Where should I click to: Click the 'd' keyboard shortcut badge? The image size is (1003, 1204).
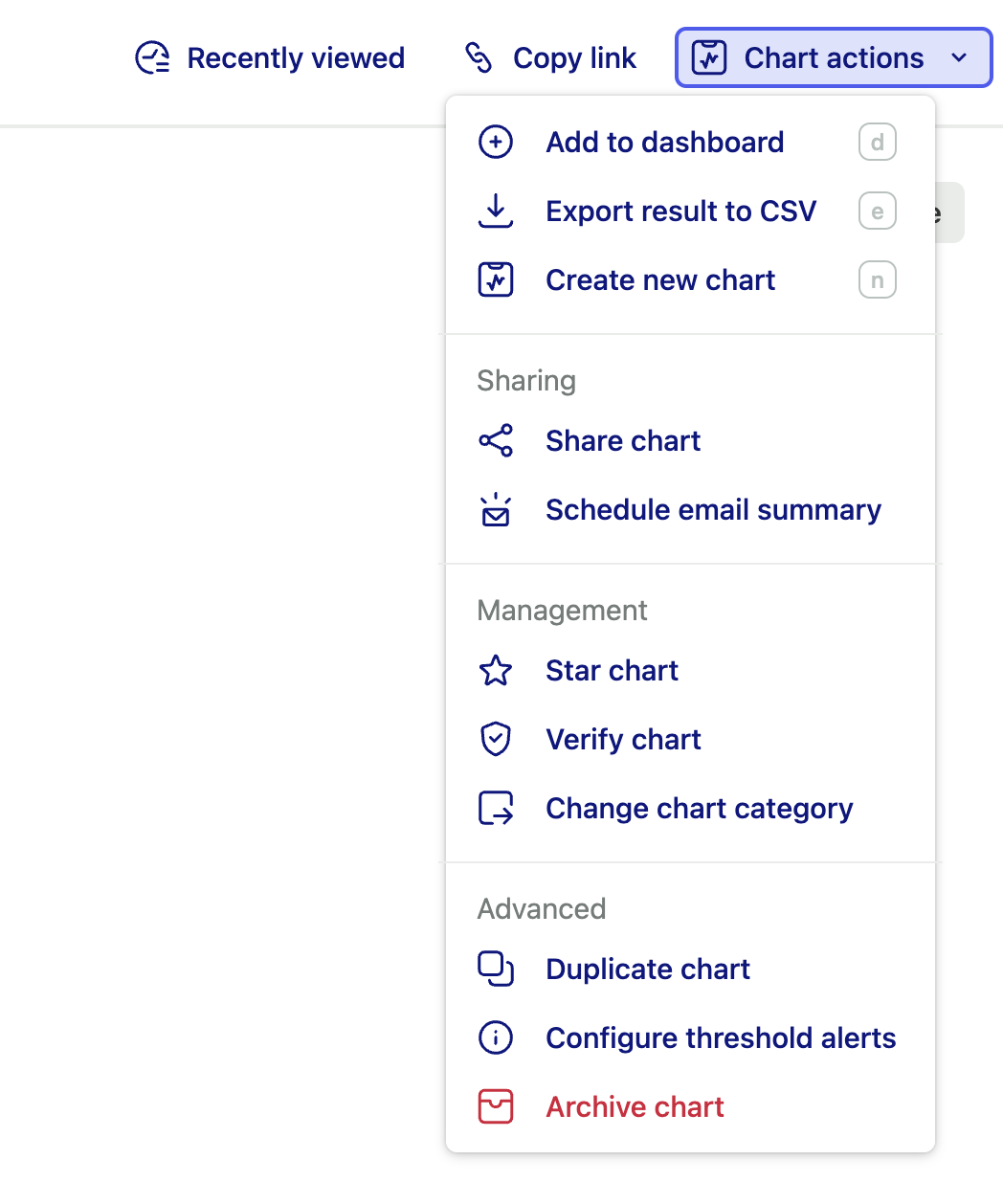coord(878,143)
